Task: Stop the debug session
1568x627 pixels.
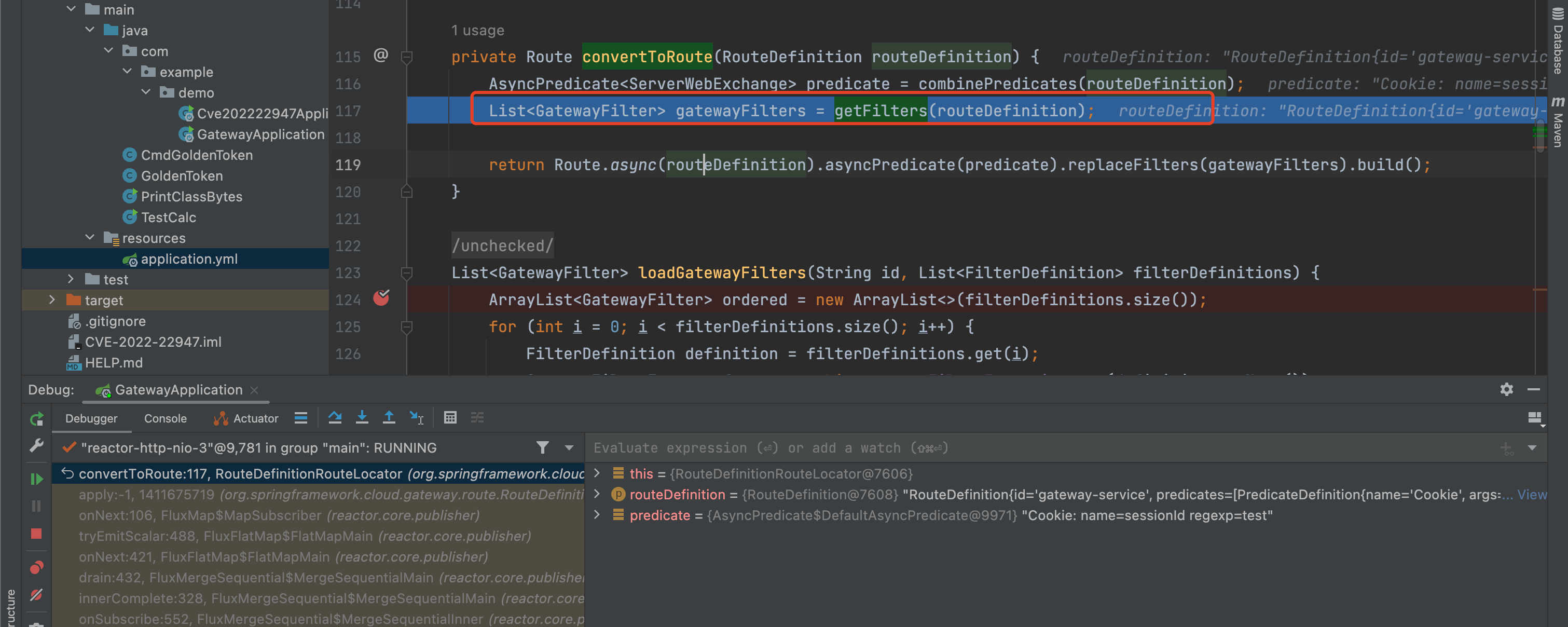Action: [x=36, y=534]
